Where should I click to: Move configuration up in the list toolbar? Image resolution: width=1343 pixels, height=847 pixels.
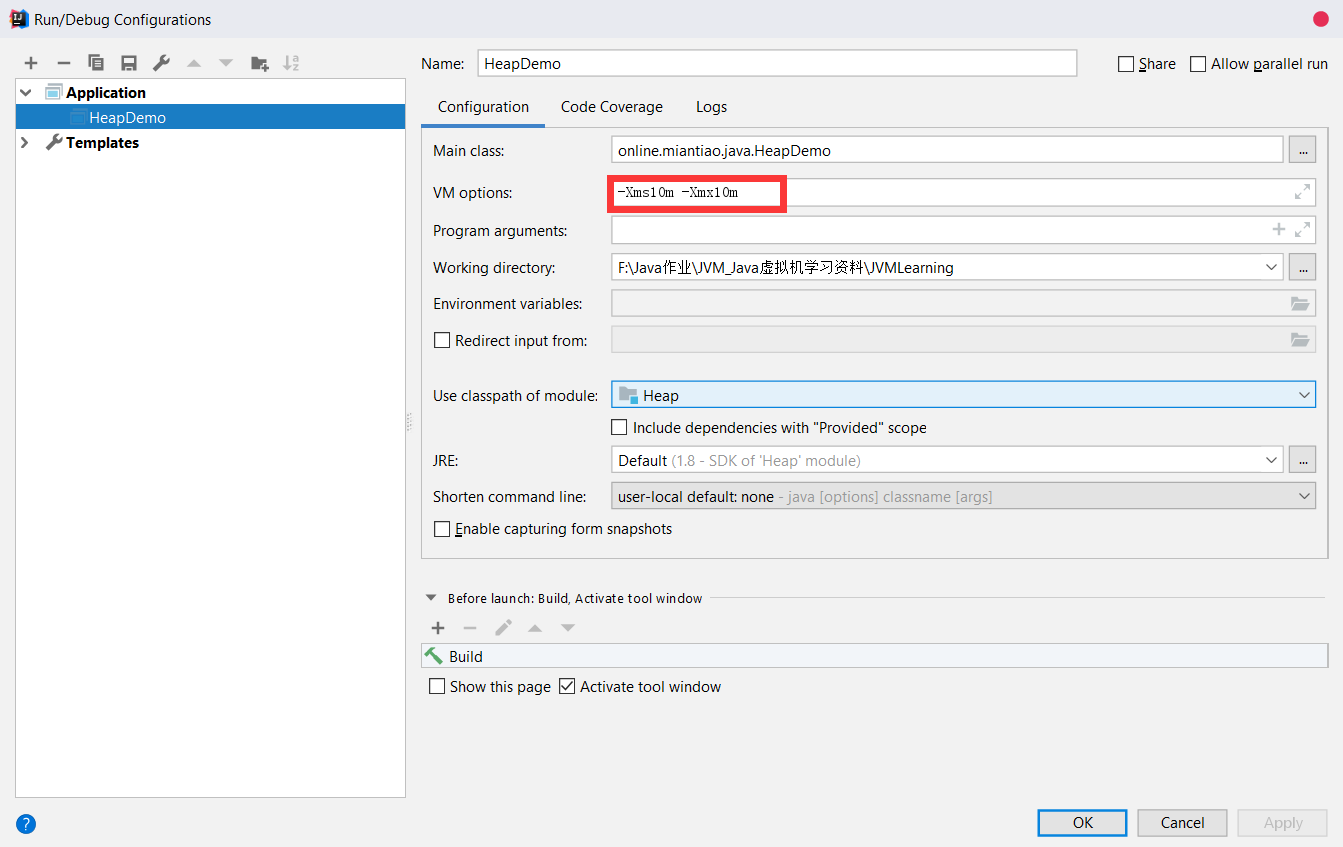(194, 63)
